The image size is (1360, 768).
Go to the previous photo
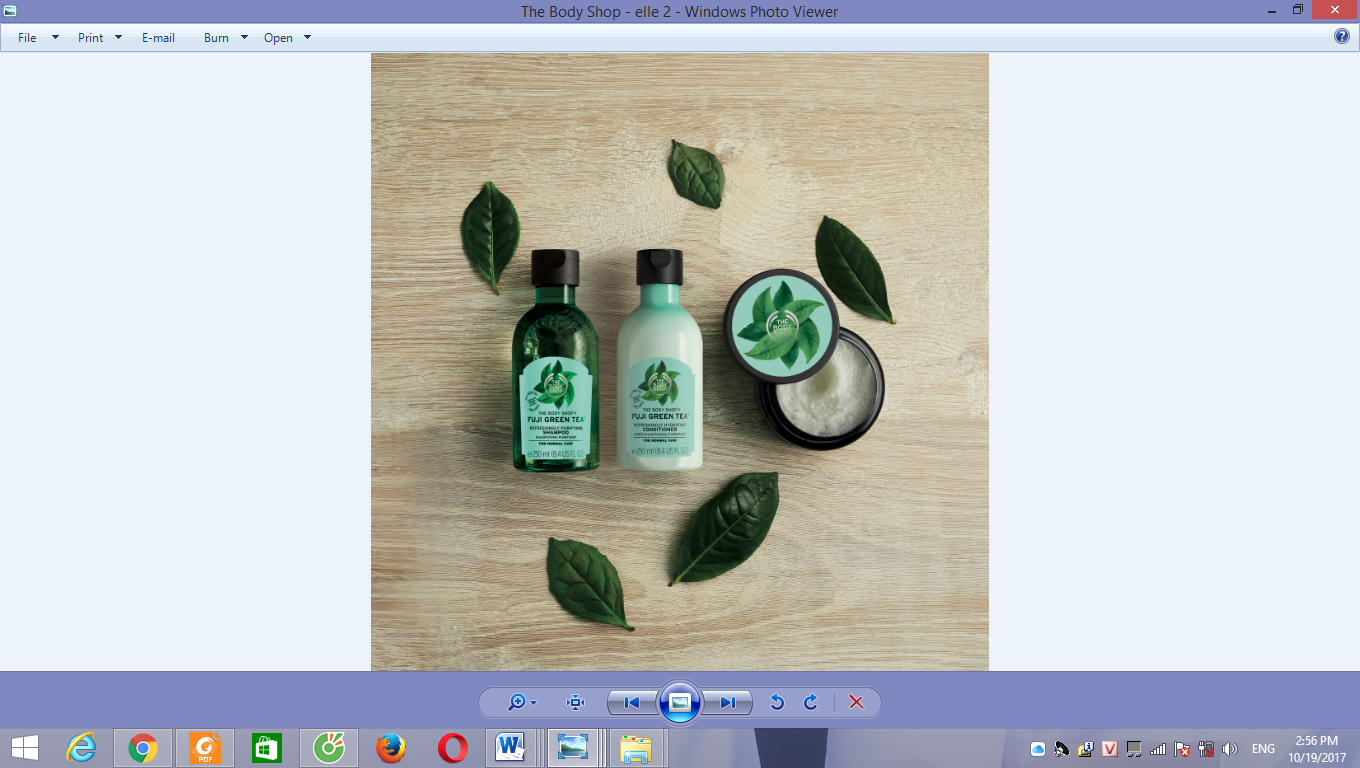coord(632,703)
